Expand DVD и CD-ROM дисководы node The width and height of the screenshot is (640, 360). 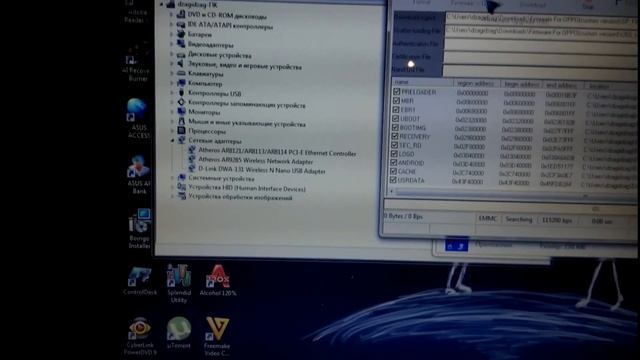171,14
